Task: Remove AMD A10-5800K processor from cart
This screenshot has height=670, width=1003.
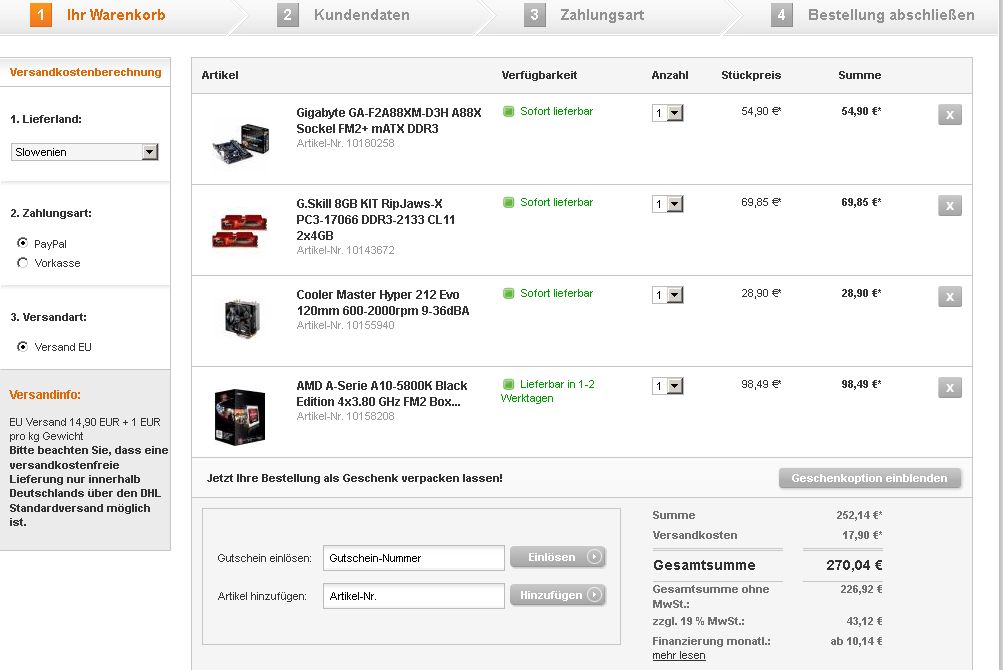Action: click(x=949, y=388)
